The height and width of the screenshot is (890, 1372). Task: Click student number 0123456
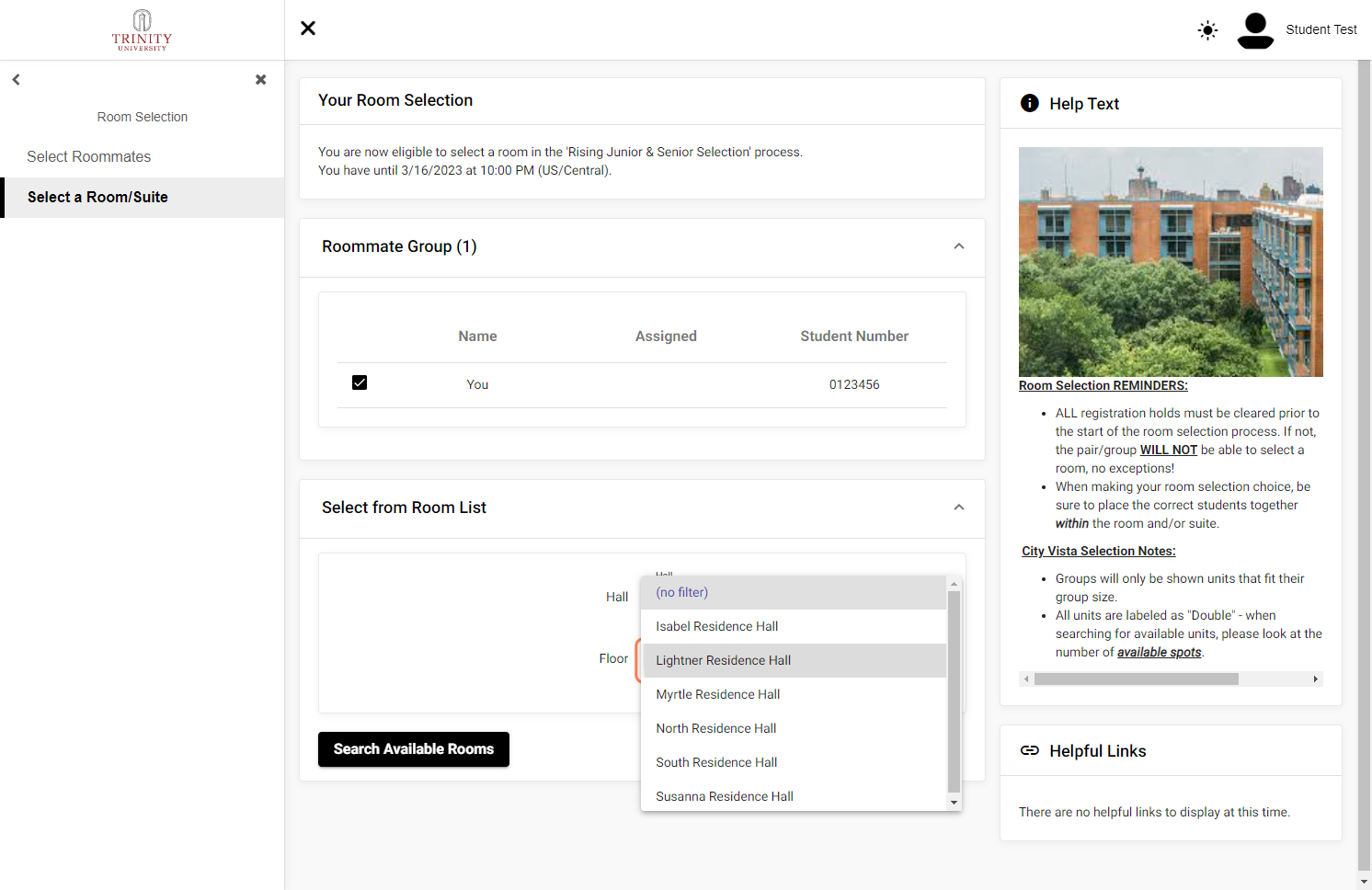pos(854,384)
